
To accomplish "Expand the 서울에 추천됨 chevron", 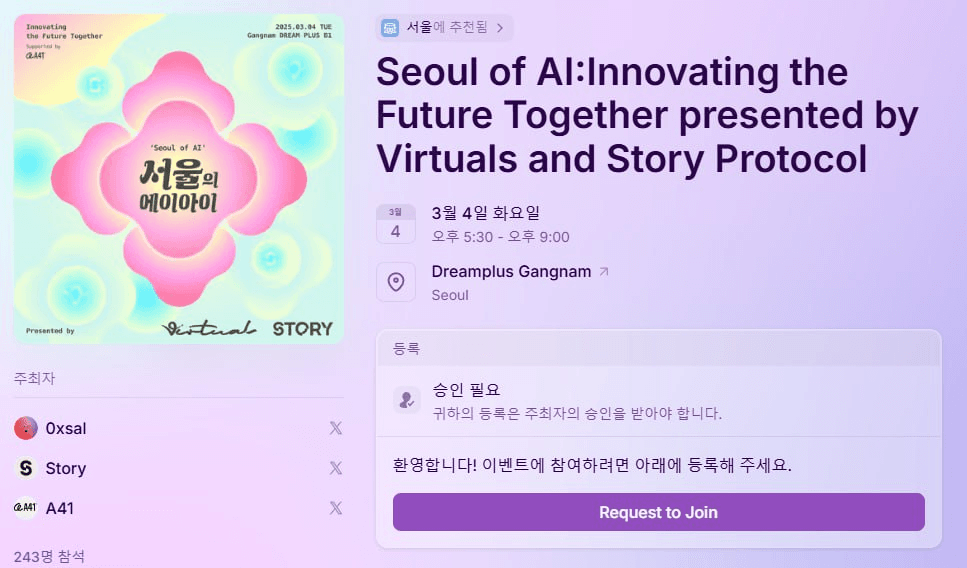I will pos(500,28).
